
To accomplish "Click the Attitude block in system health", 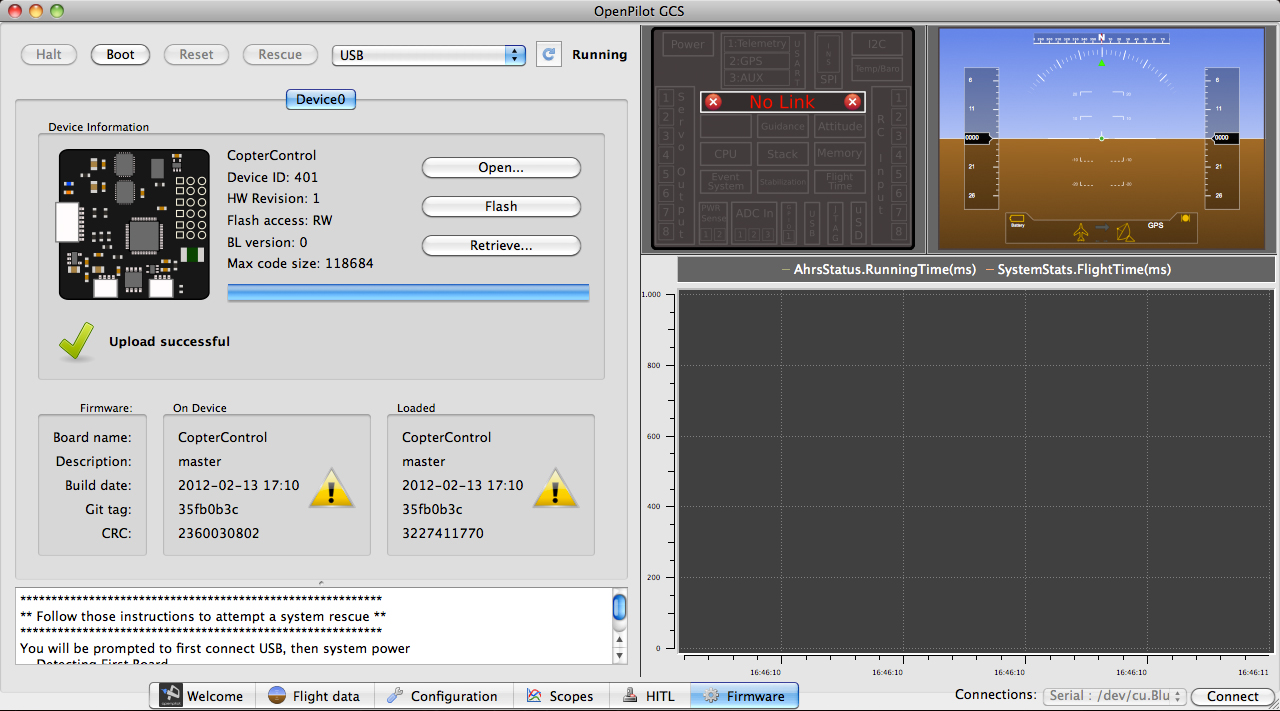I will tap(840, 126).
